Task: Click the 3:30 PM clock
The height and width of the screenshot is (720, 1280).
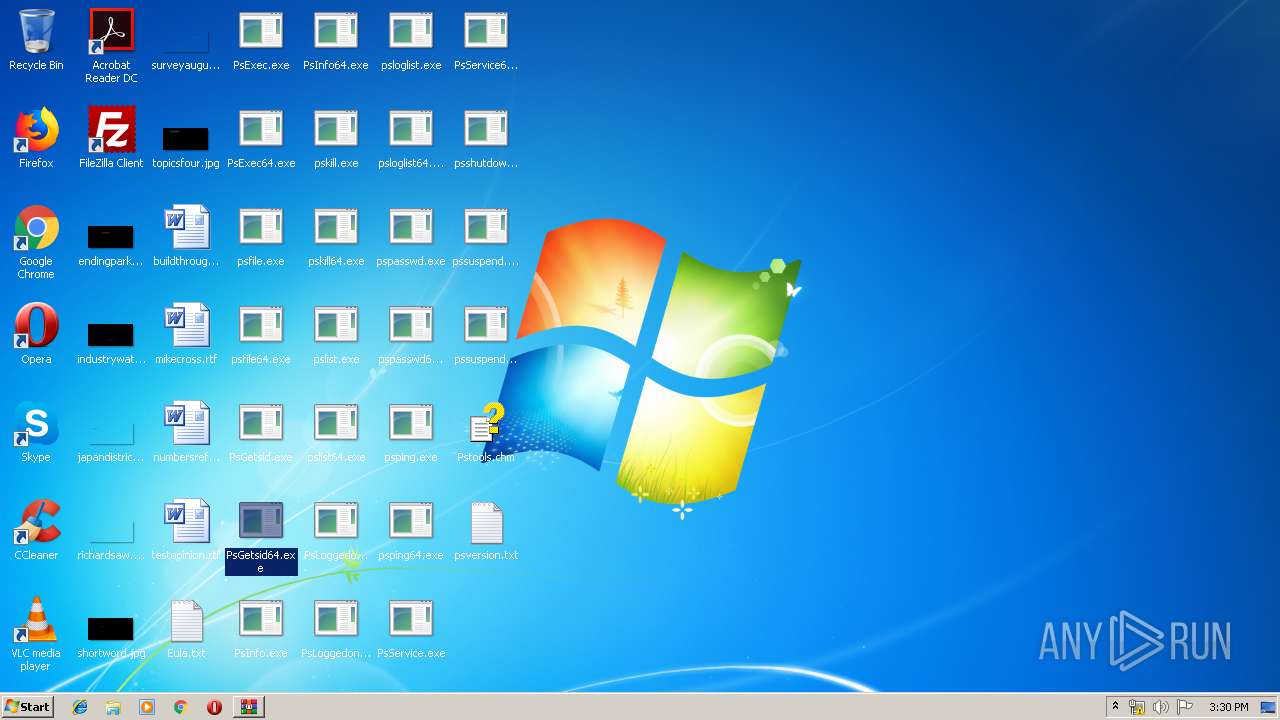Action: (1228, 707)
